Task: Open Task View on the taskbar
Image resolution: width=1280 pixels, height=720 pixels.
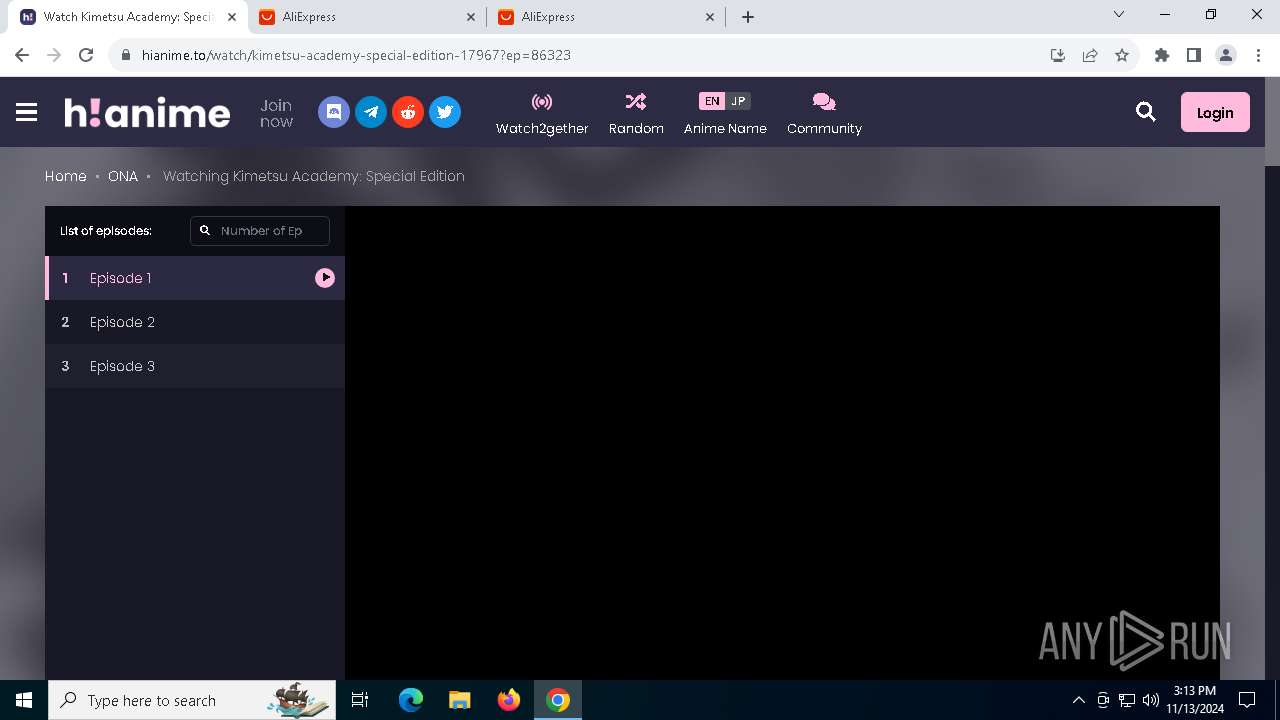Action: click(360, 700)
